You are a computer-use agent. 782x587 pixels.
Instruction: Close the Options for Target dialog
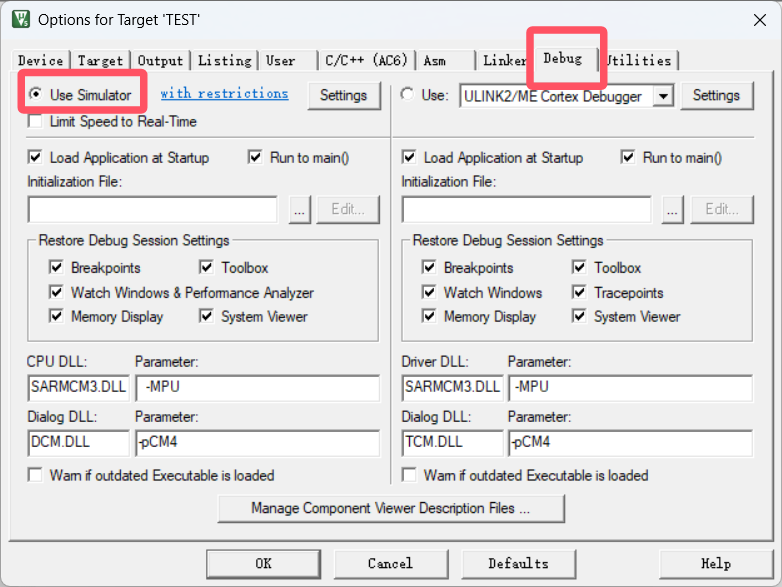pos(760,20)
